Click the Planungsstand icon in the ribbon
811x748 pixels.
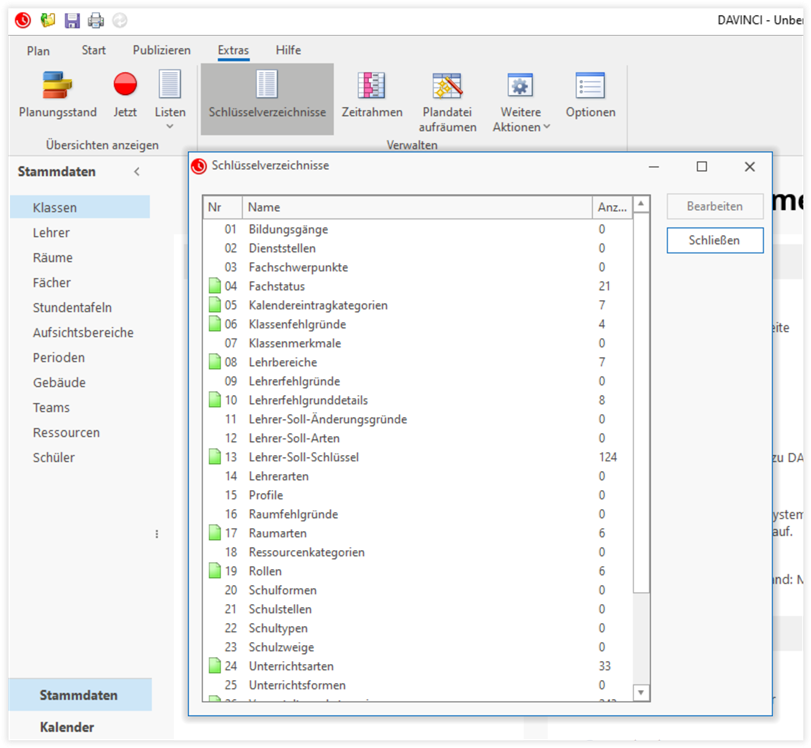pos(57,86)
